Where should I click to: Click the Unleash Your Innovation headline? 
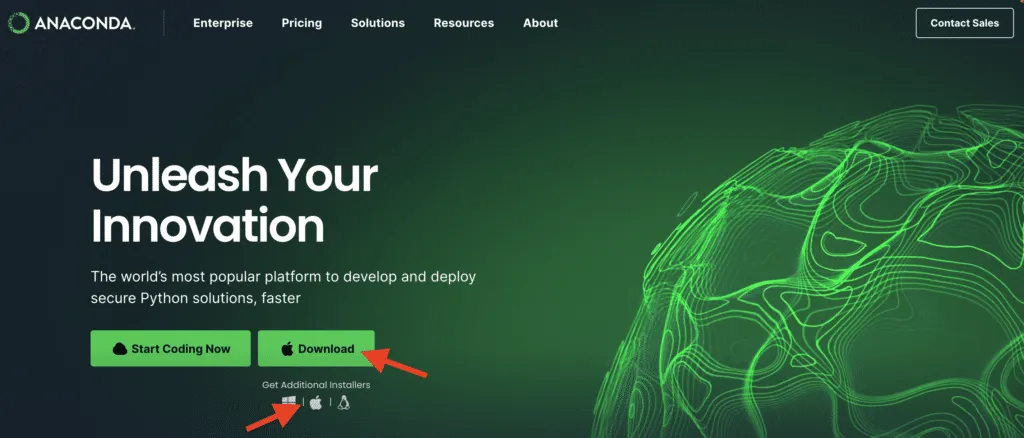(x=234, y=200)
